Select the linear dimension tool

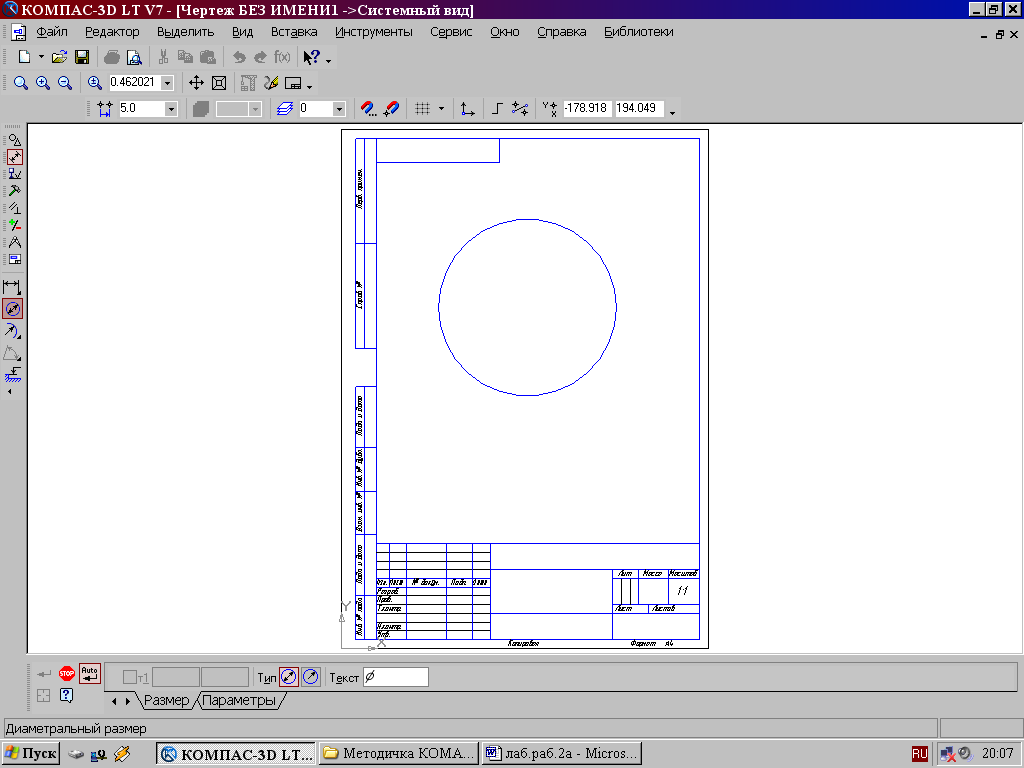coord(13,287)
